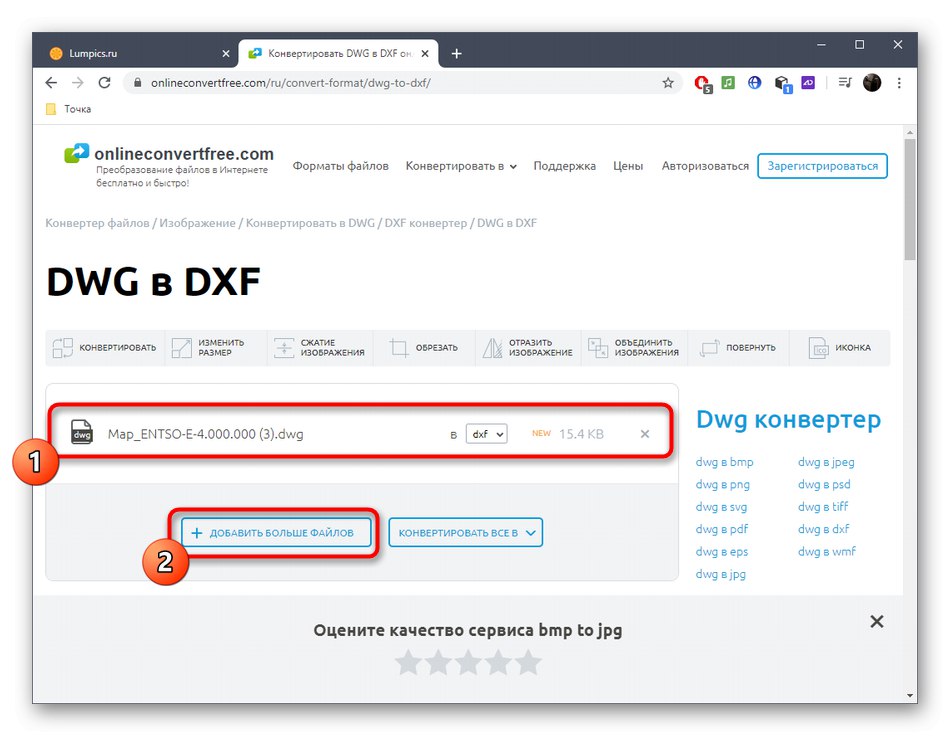Close the rating prompt banner
950x736 pixels.
tap(877, 622)
